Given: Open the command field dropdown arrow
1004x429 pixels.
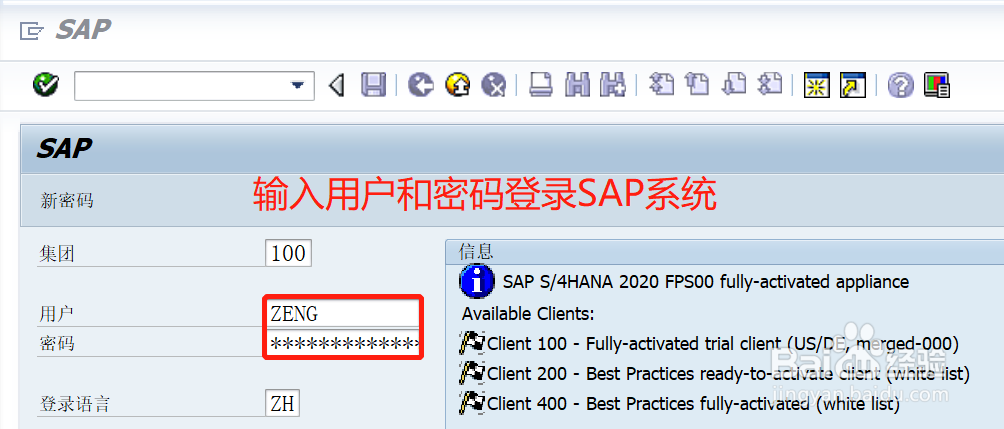Looking at the screenshot, I should pyautogui.click(x=297, y=85).
